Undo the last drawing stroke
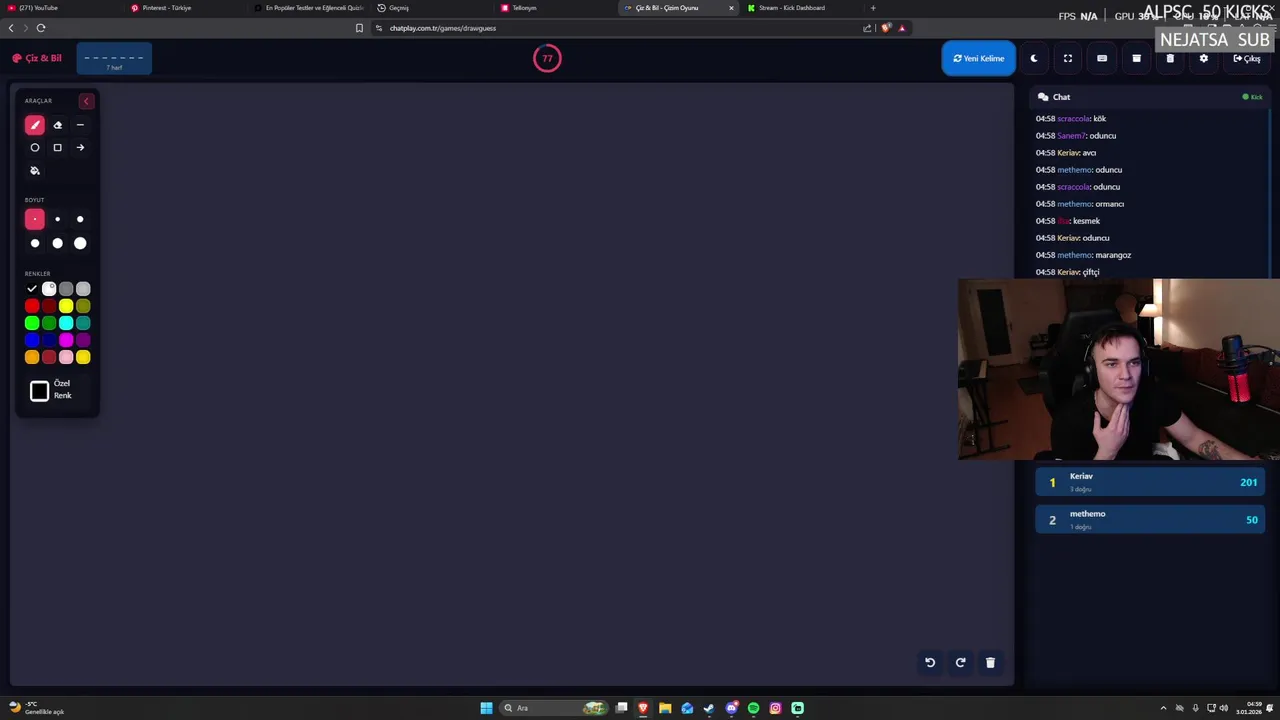 (930, 662)
